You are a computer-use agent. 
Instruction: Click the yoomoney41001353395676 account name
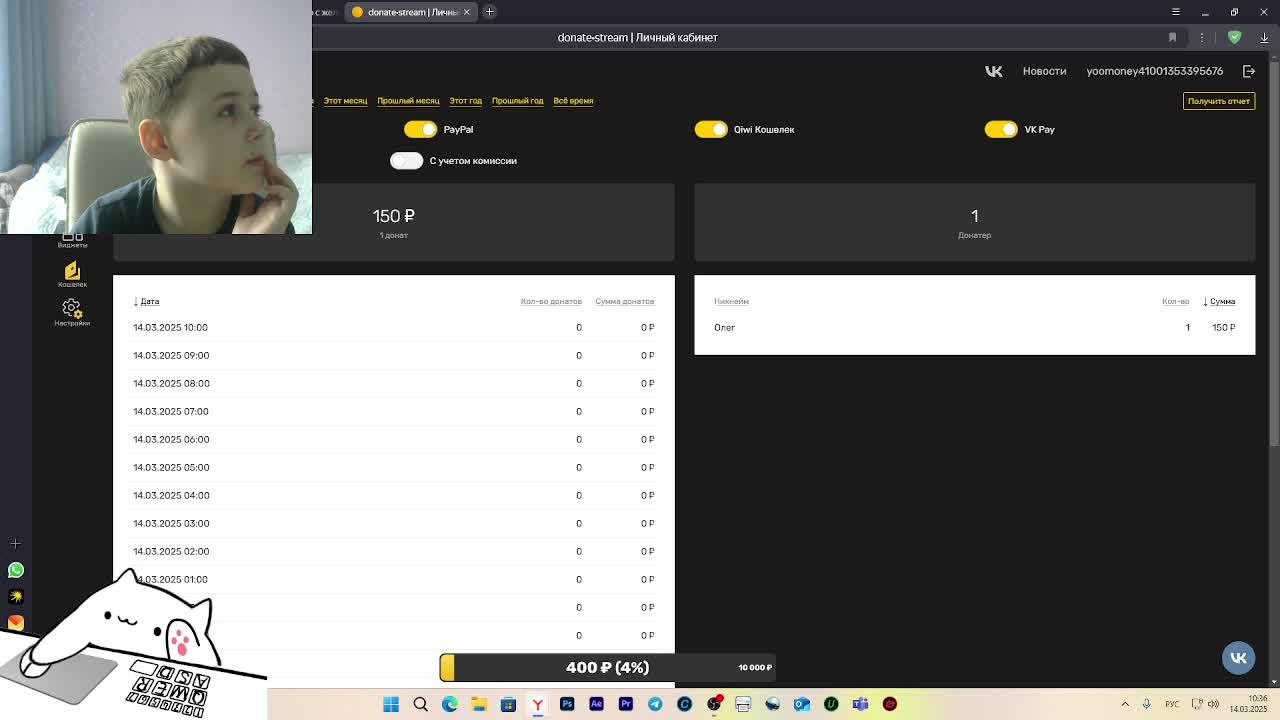[1154, 71]
